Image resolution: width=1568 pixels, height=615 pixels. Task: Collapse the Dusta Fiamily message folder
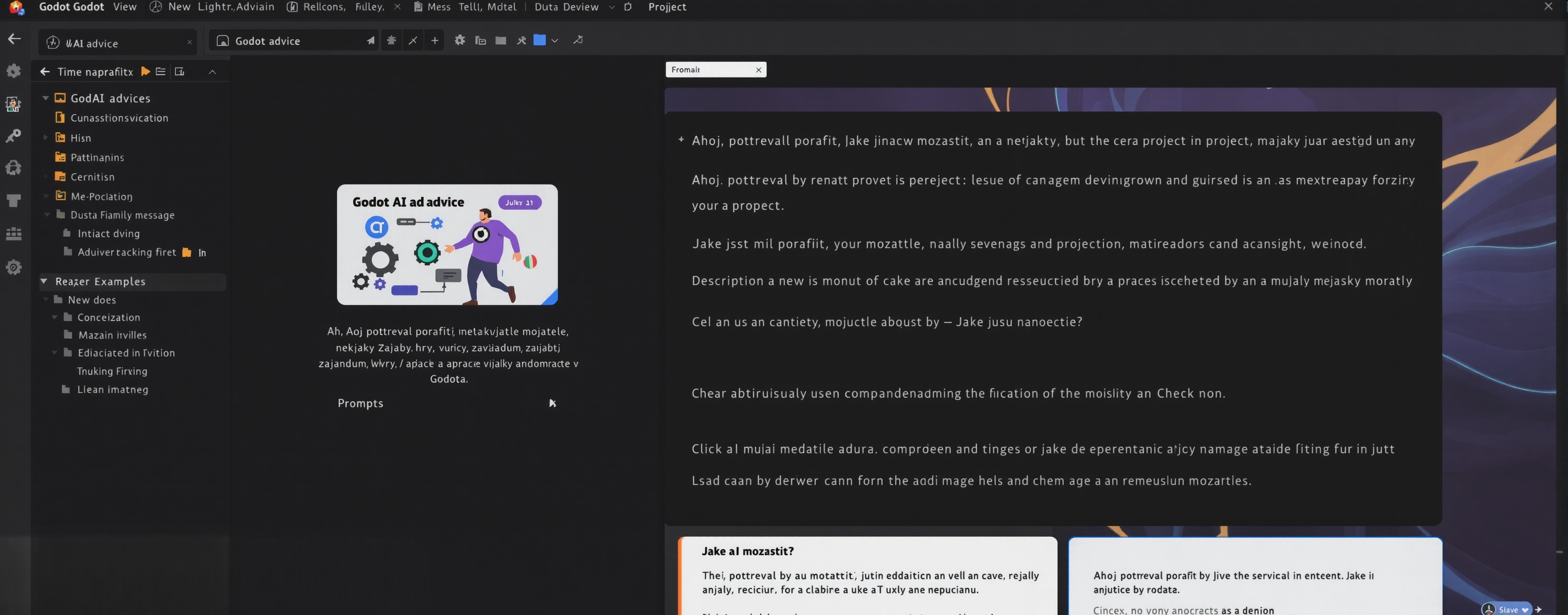[x=47, y=215]
